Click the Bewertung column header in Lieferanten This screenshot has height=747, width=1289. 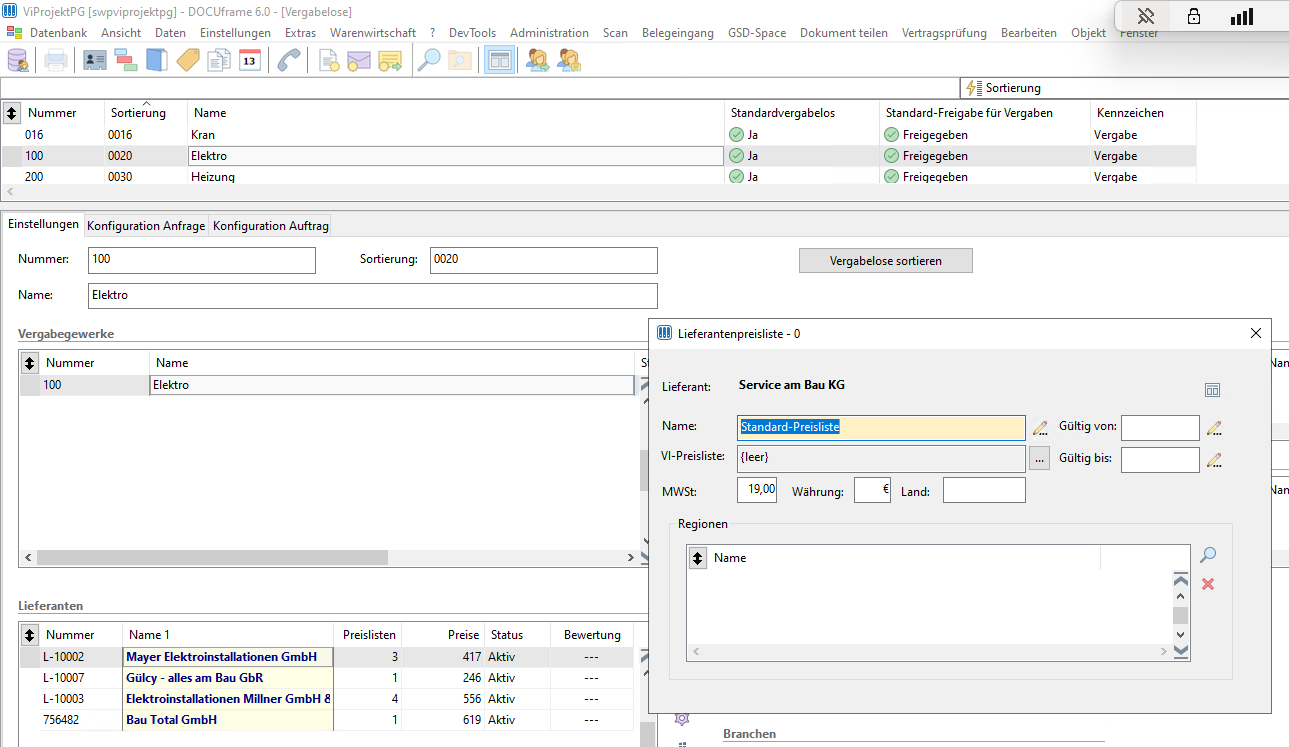click(592, 635)
